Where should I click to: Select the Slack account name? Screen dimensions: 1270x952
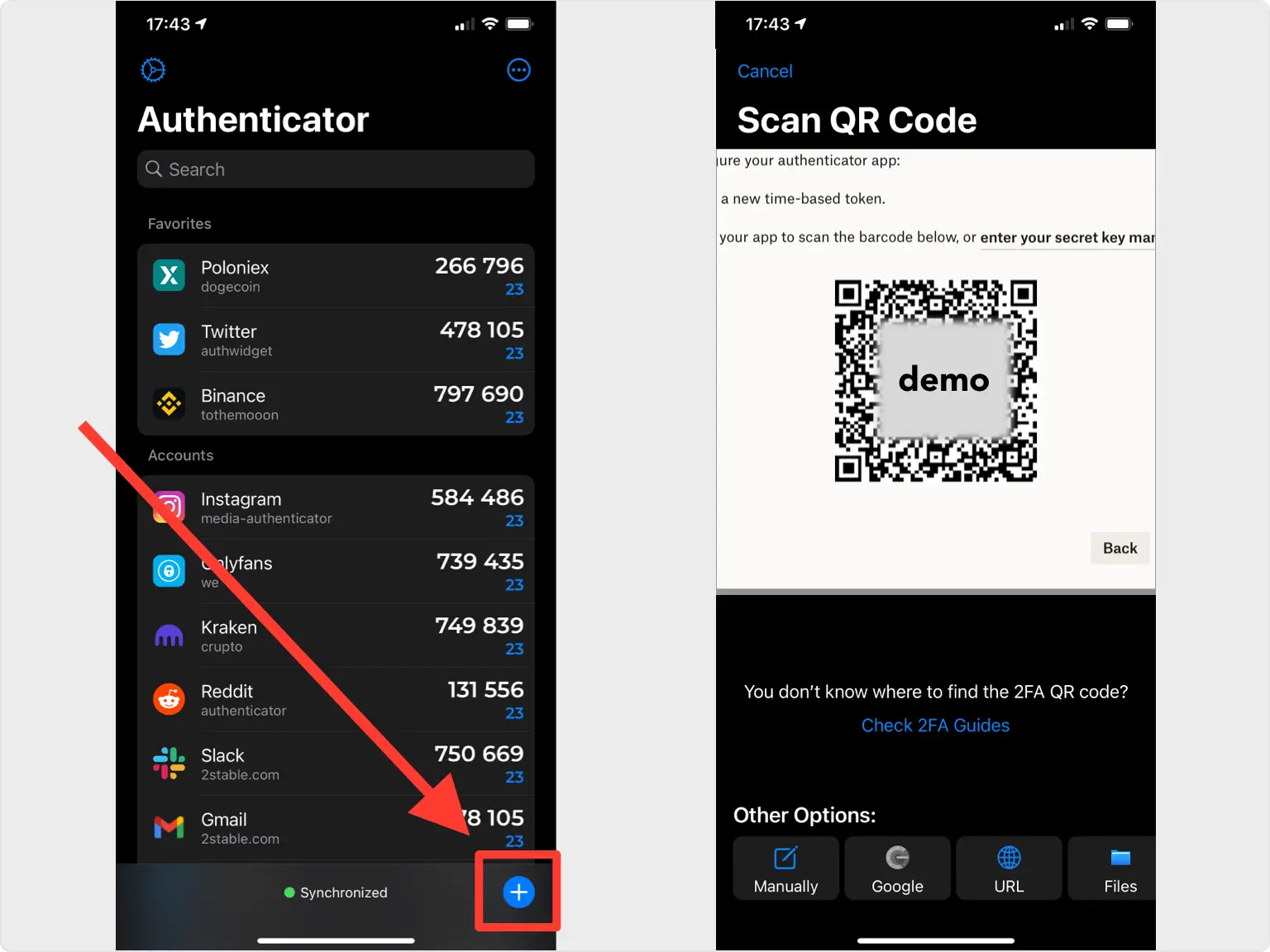(x=222, y=755)
